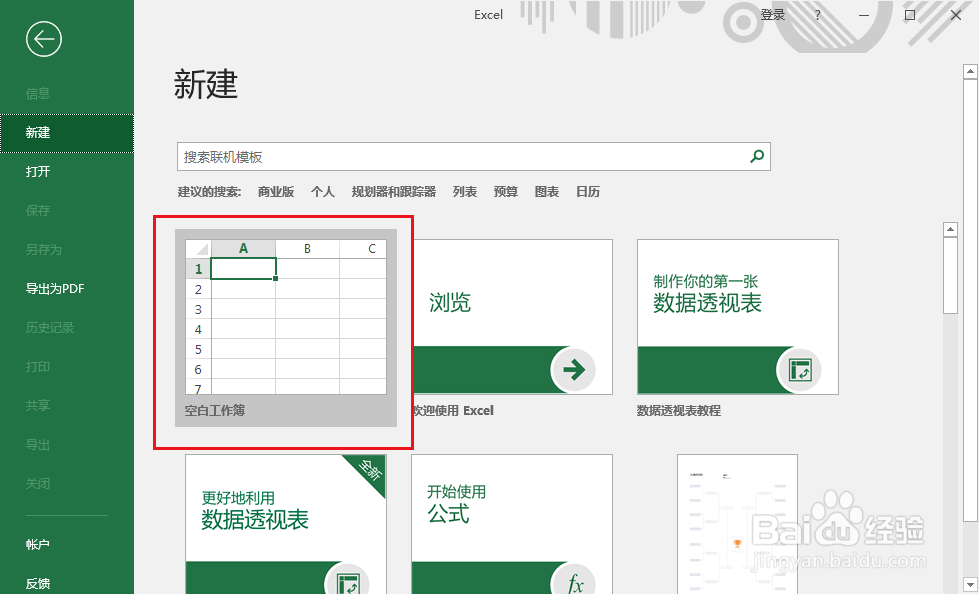Click the 登录 sign-in button
Viewport: 979px width, 594px height.
pos(772,16)
